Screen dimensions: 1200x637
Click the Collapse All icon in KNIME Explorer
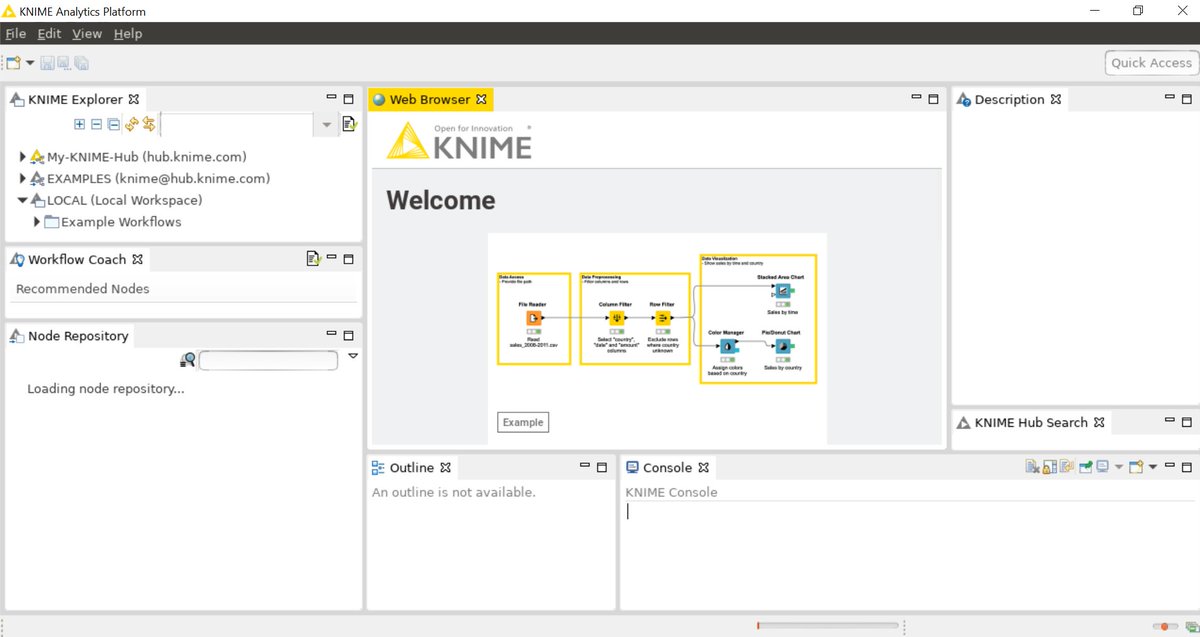(x=113, y=124)
